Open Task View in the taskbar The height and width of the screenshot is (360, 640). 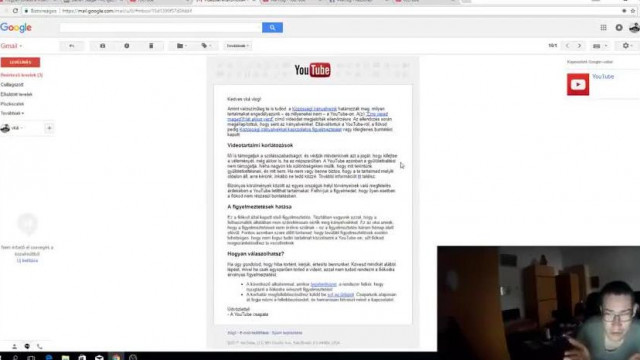click(x=31, y=357)
